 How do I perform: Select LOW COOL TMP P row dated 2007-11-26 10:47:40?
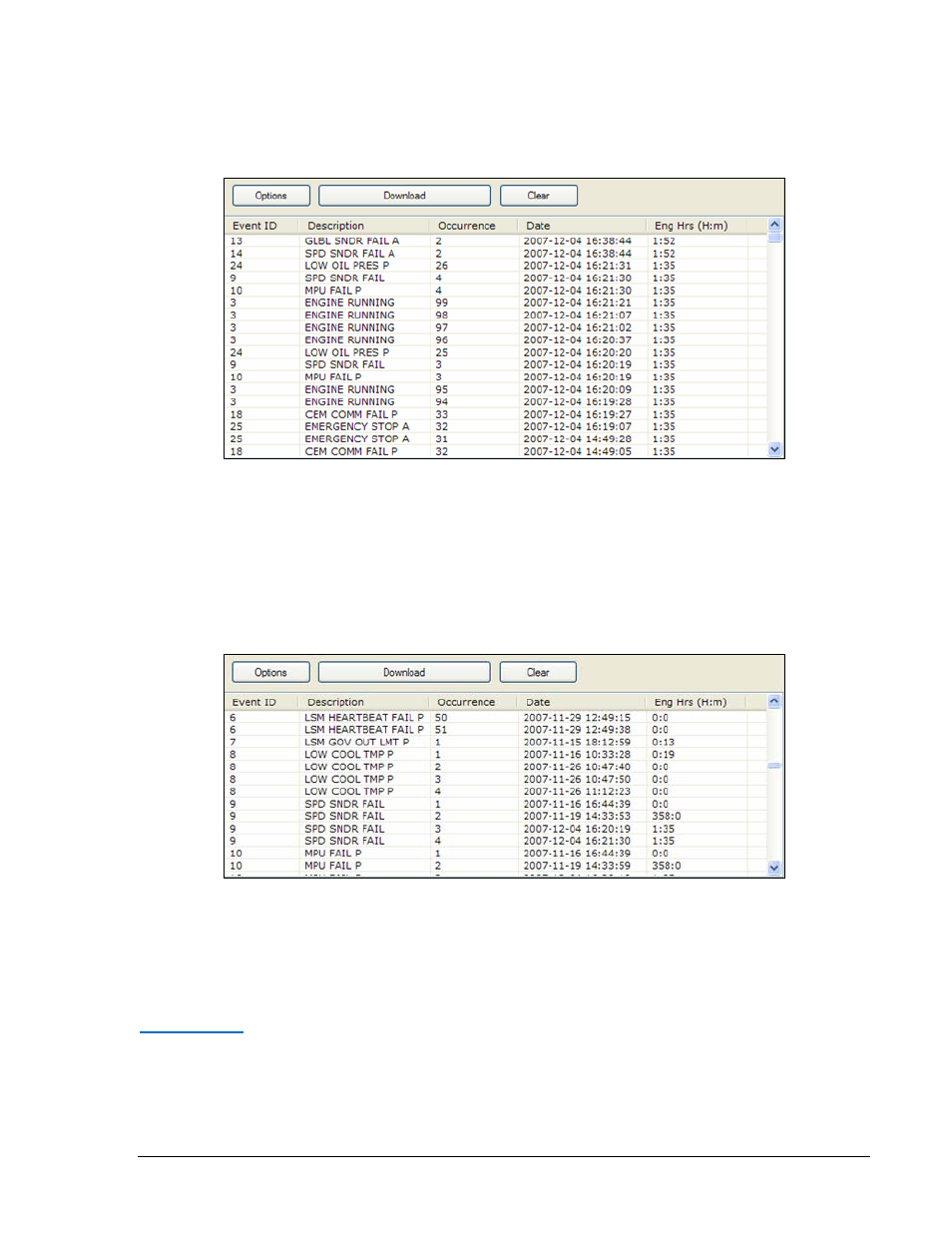[x=497, y=767]
